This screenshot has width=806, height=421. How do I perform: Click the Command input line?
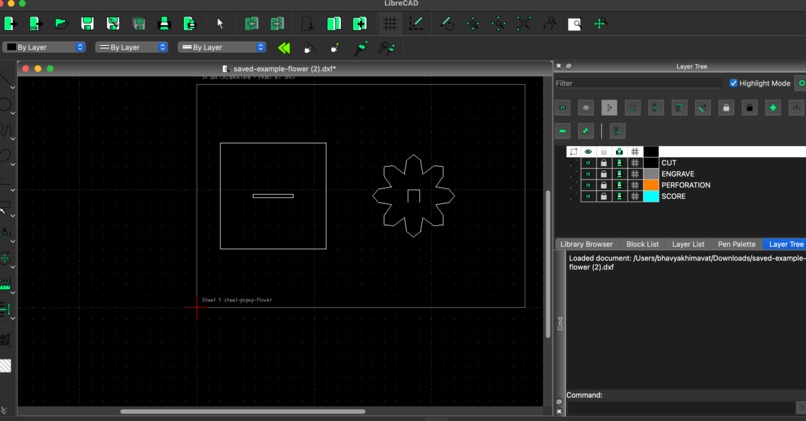[x=681, y=408]
